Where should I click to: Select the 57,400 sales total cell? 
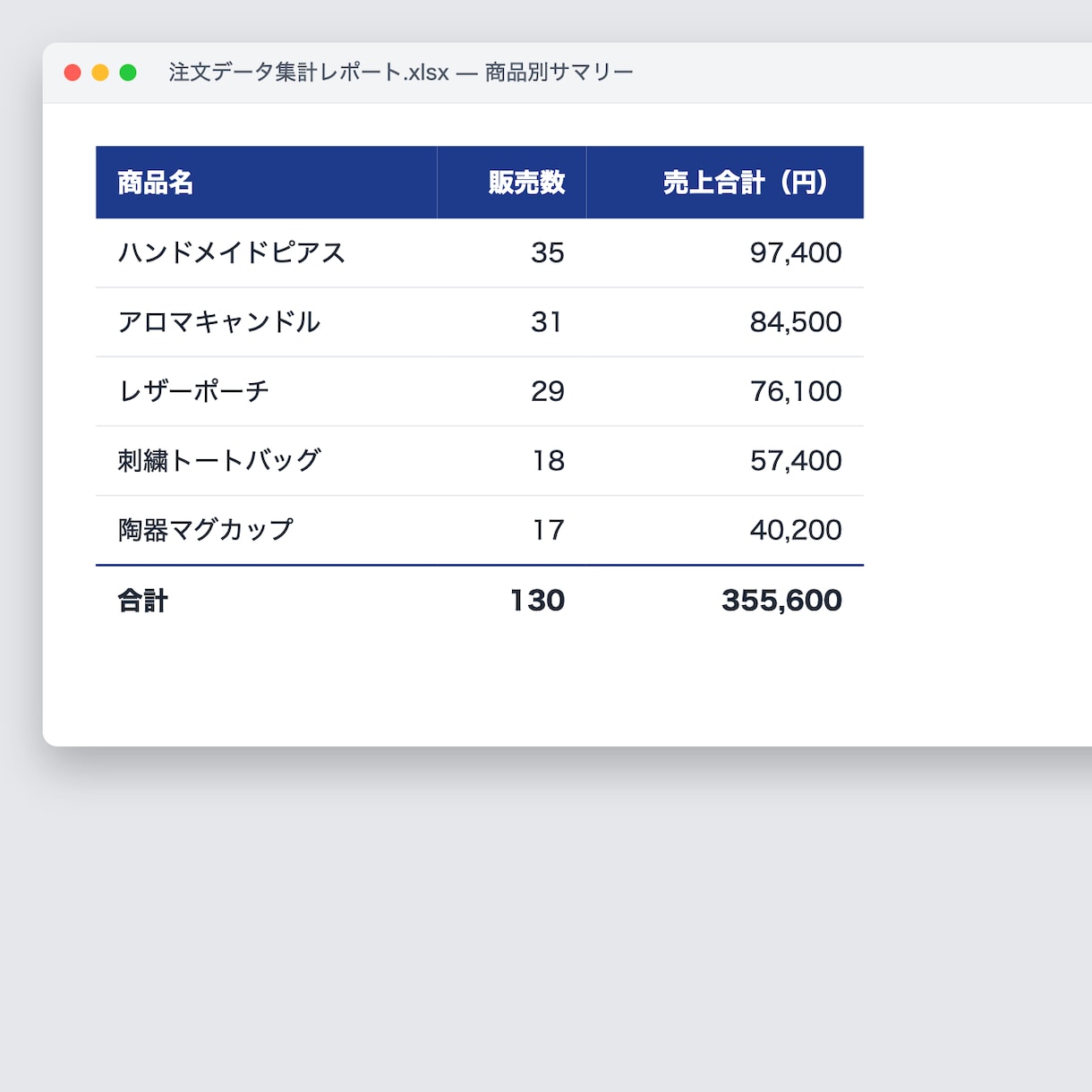click(x=725, y=461)
